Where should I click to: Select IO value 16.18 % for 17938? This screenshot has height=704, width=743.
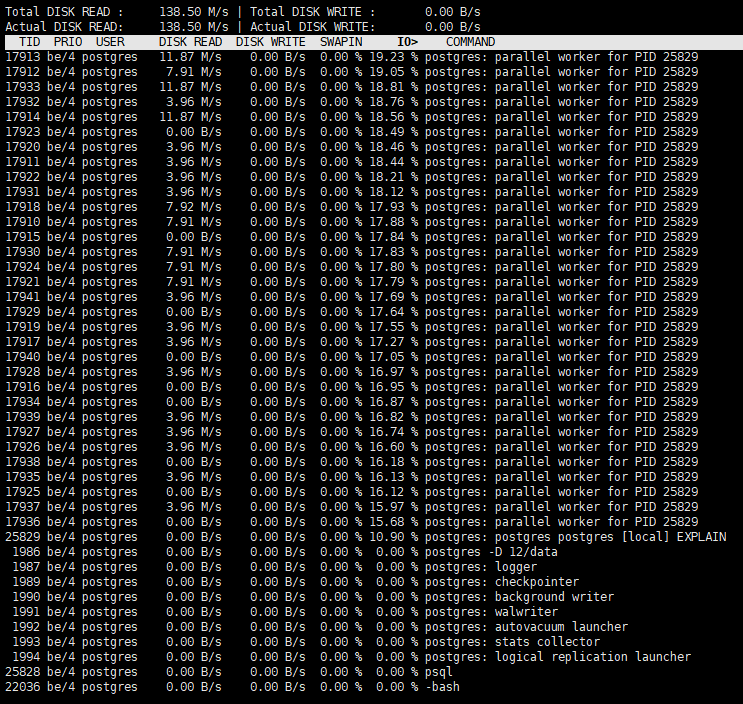(x=394, y=462)
